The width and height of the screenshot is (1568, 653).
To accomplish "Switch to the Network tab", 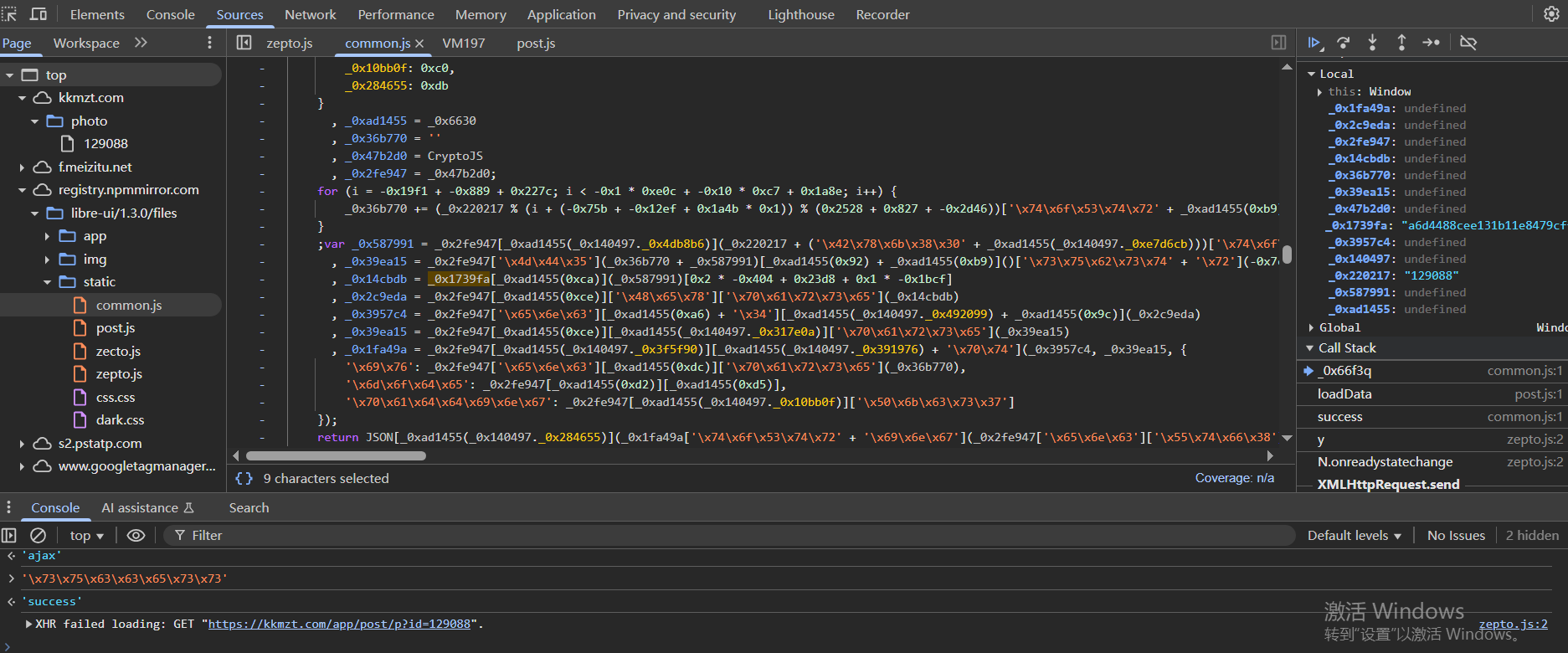I will click(310, 14).
